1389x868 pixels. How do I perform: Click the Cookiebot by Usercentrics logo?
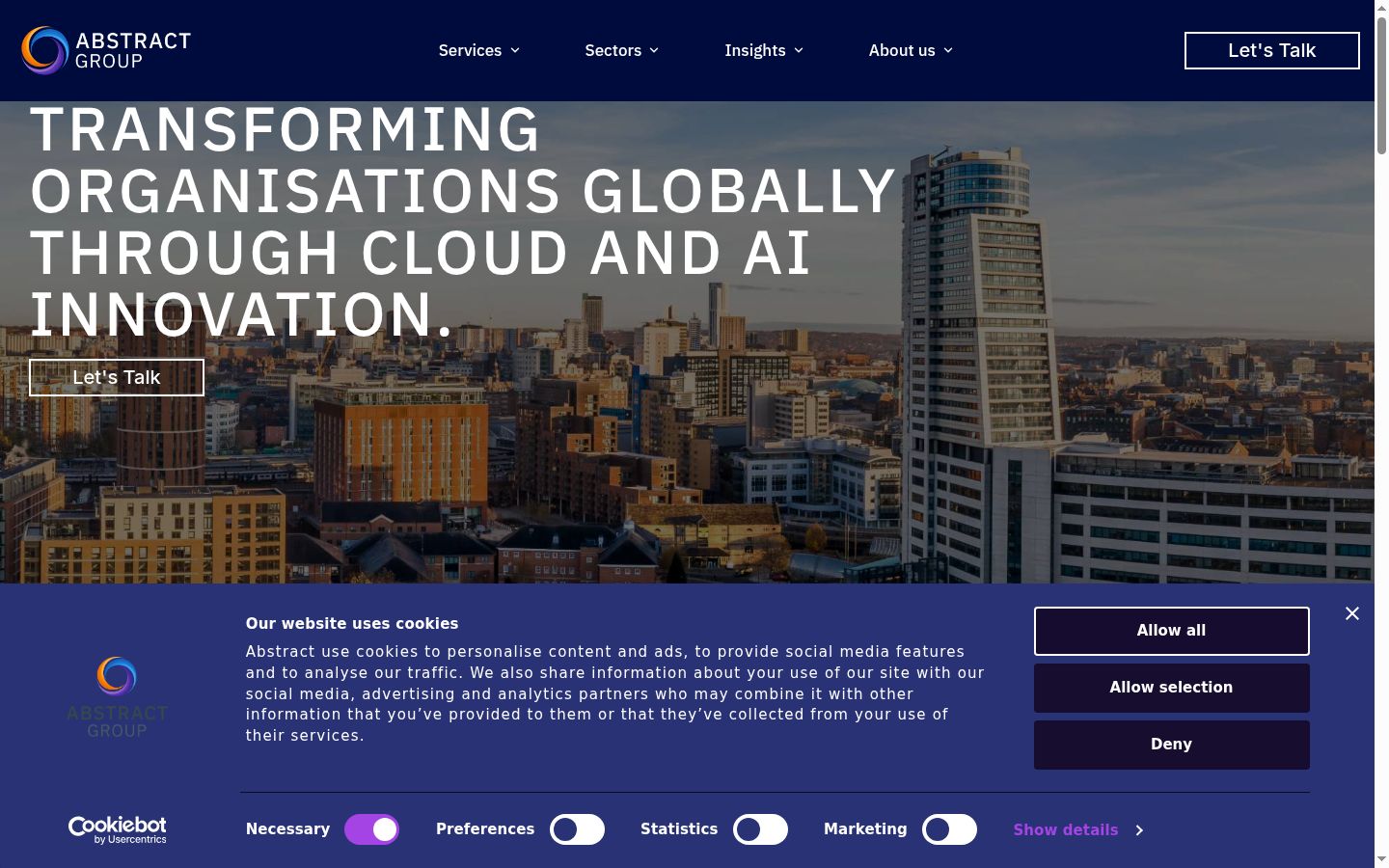[117, 830]
